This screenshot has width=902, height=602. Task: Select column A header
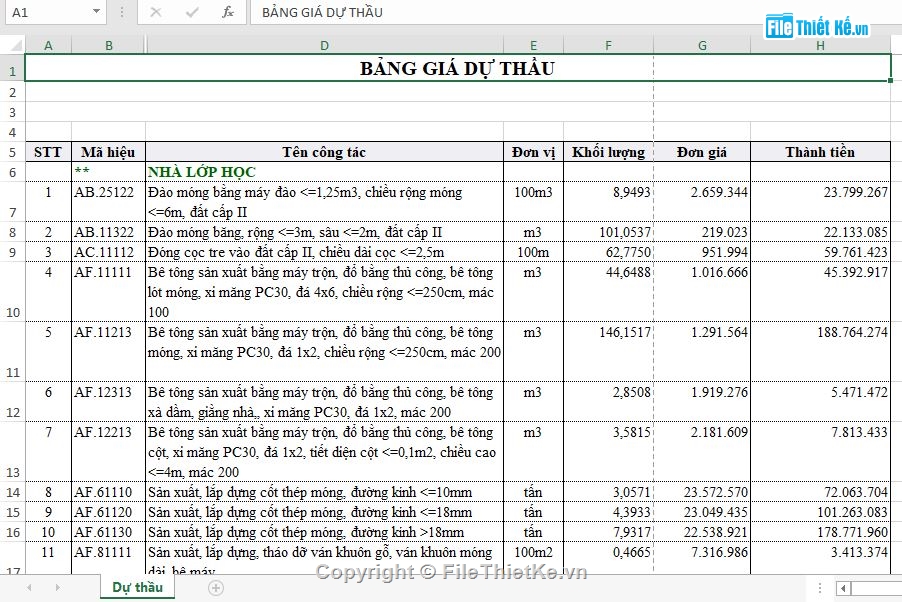click(x=48, y=45)
